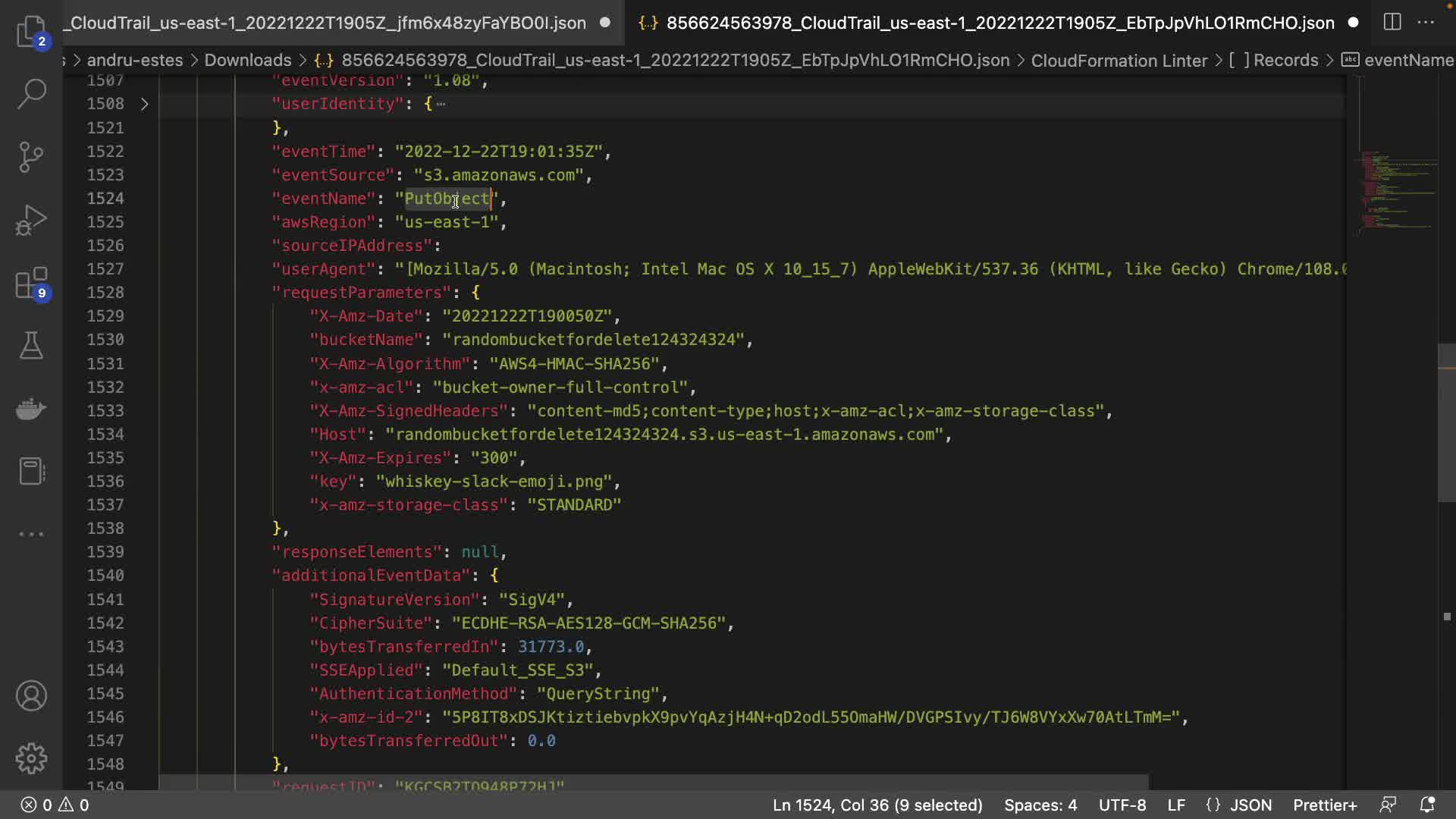Open the Manage gear menu

click(31, 758)
